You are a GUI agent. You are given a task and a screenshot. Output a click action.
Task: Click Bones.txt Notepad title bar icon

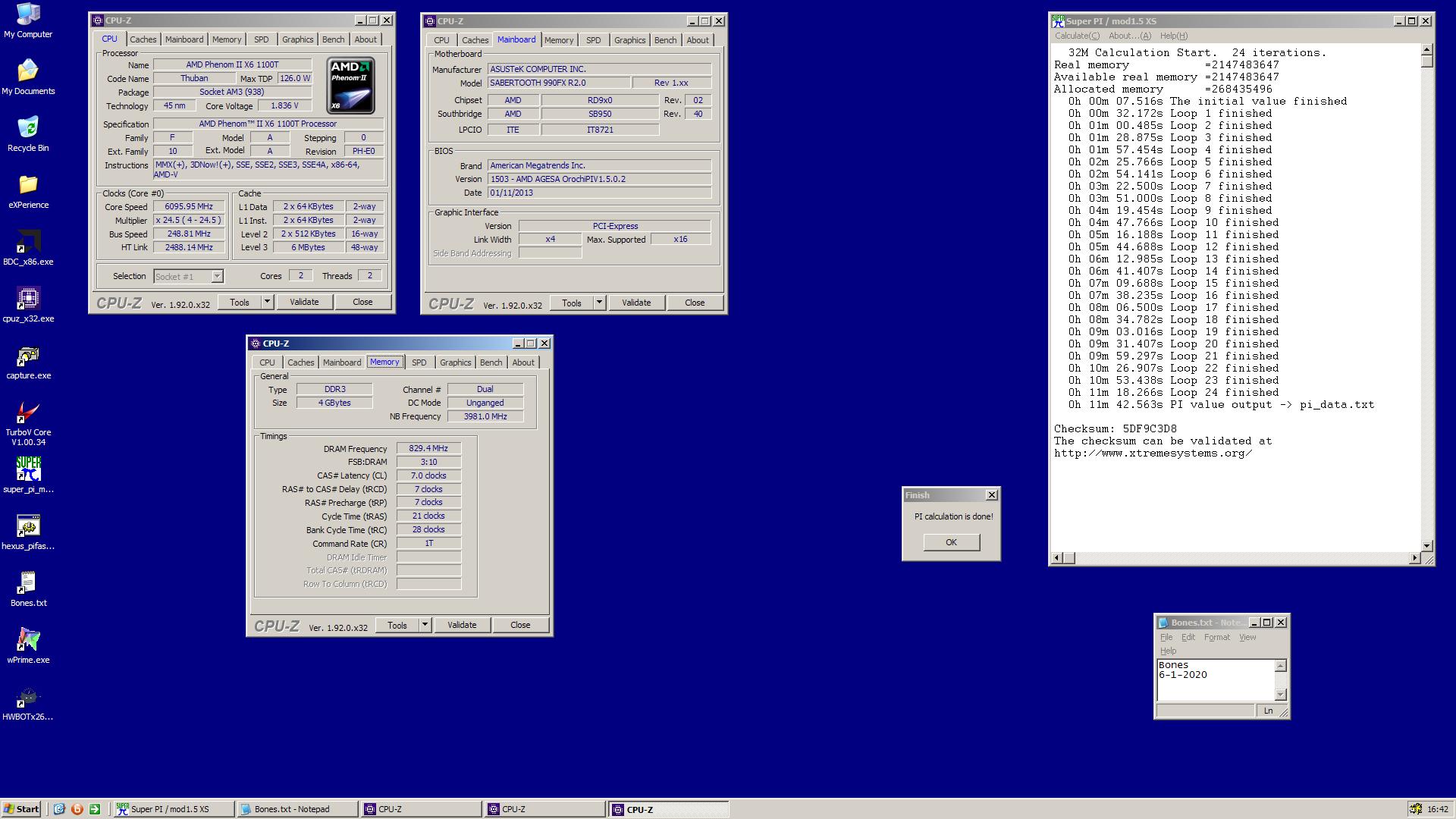click(x=1163, y=623)
